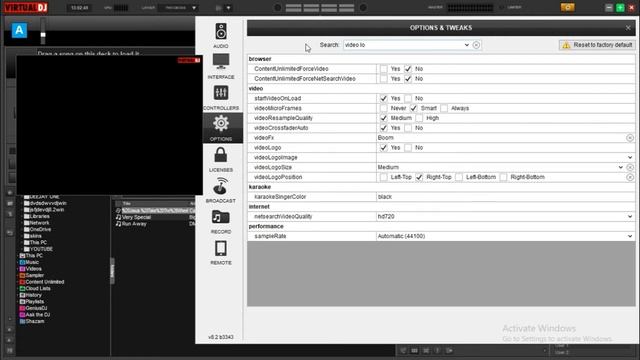Set startVideoOnLoad to No

pyautogui.click(x=408, y=98)
